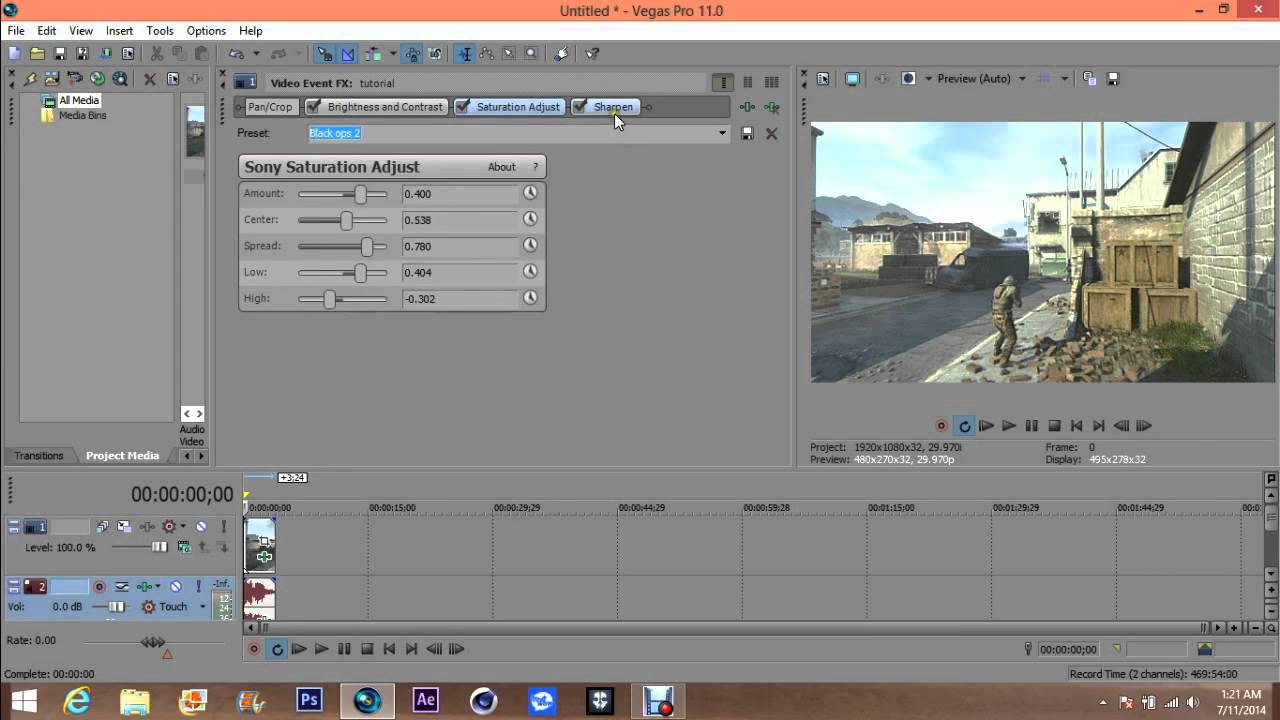
Task: Click the Undo arrow in main toolbar
Action: pos(236,54)
